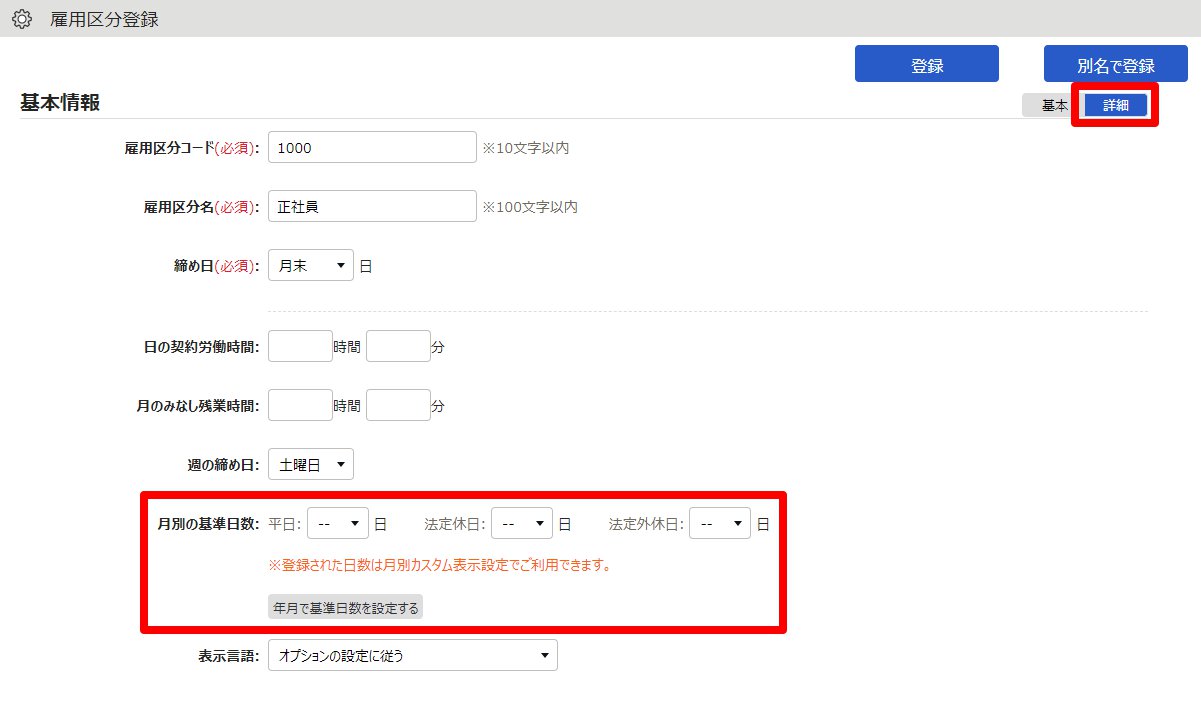Switch to the 詳細 view tab
Image resolution: width=1201 pixels, height=701 pixels.
(x=1115, y=105)
